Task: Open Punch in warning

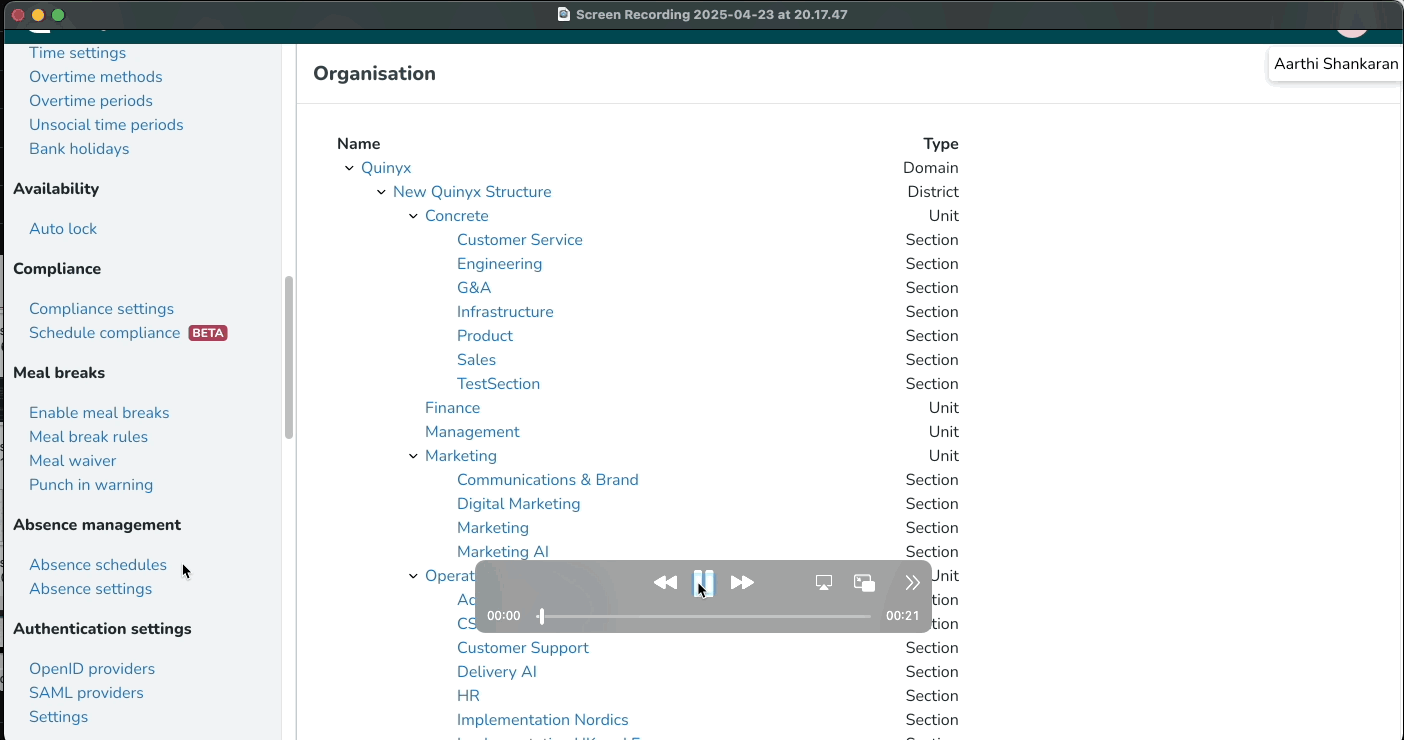Action: click(91, 485)
